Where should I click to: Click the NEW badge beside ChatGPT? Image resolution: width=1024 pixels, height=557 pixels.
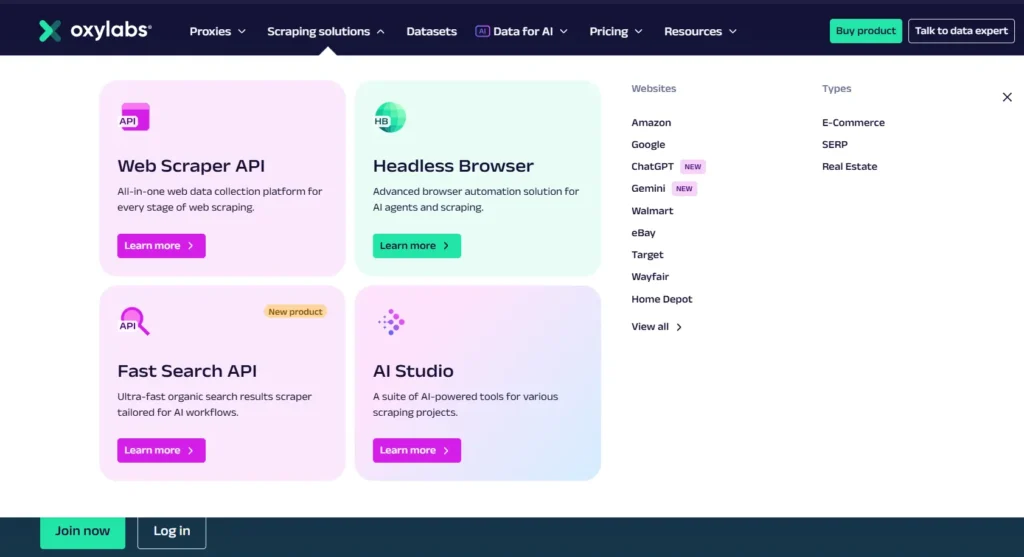[x=693, y=167]
